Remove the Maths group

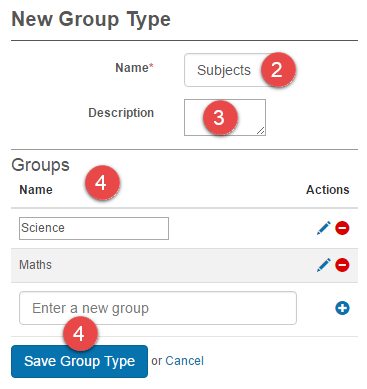pos(342,265)
